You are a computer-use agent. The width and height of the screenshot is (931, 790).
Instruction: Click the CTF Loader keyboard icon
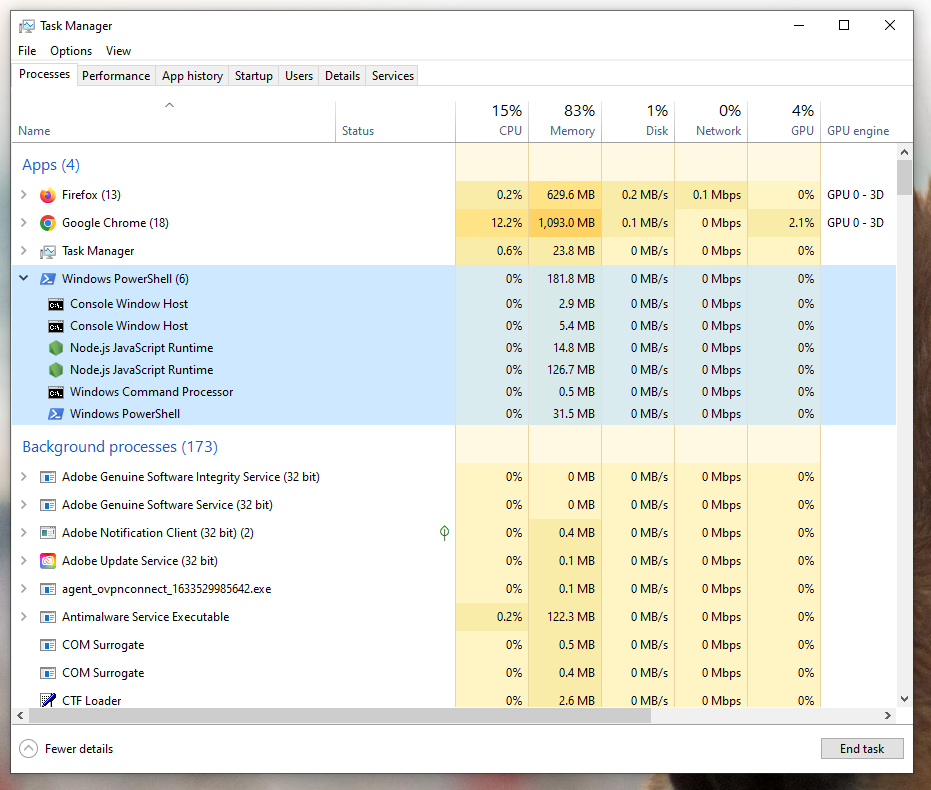coord(47,700)
